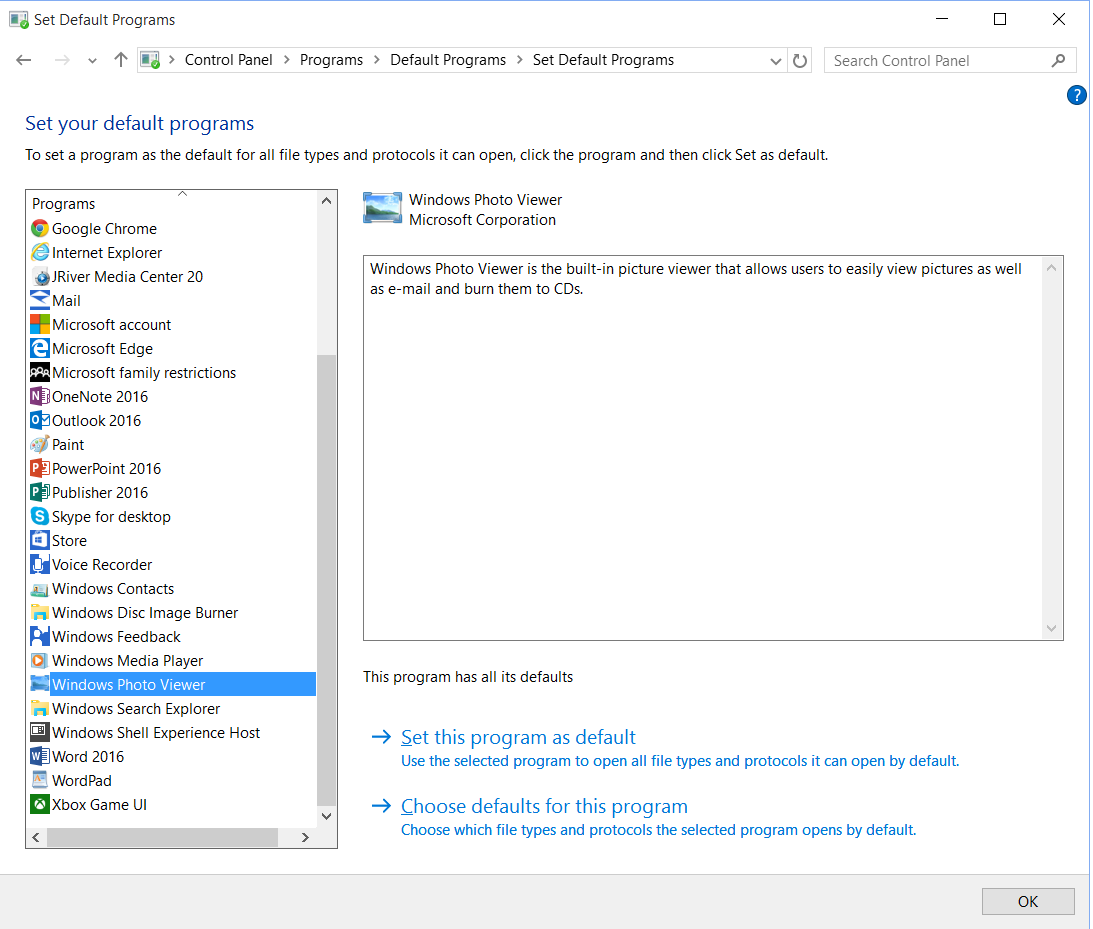Click the Windows Disc Image Burner icon

tap(40, 613)
